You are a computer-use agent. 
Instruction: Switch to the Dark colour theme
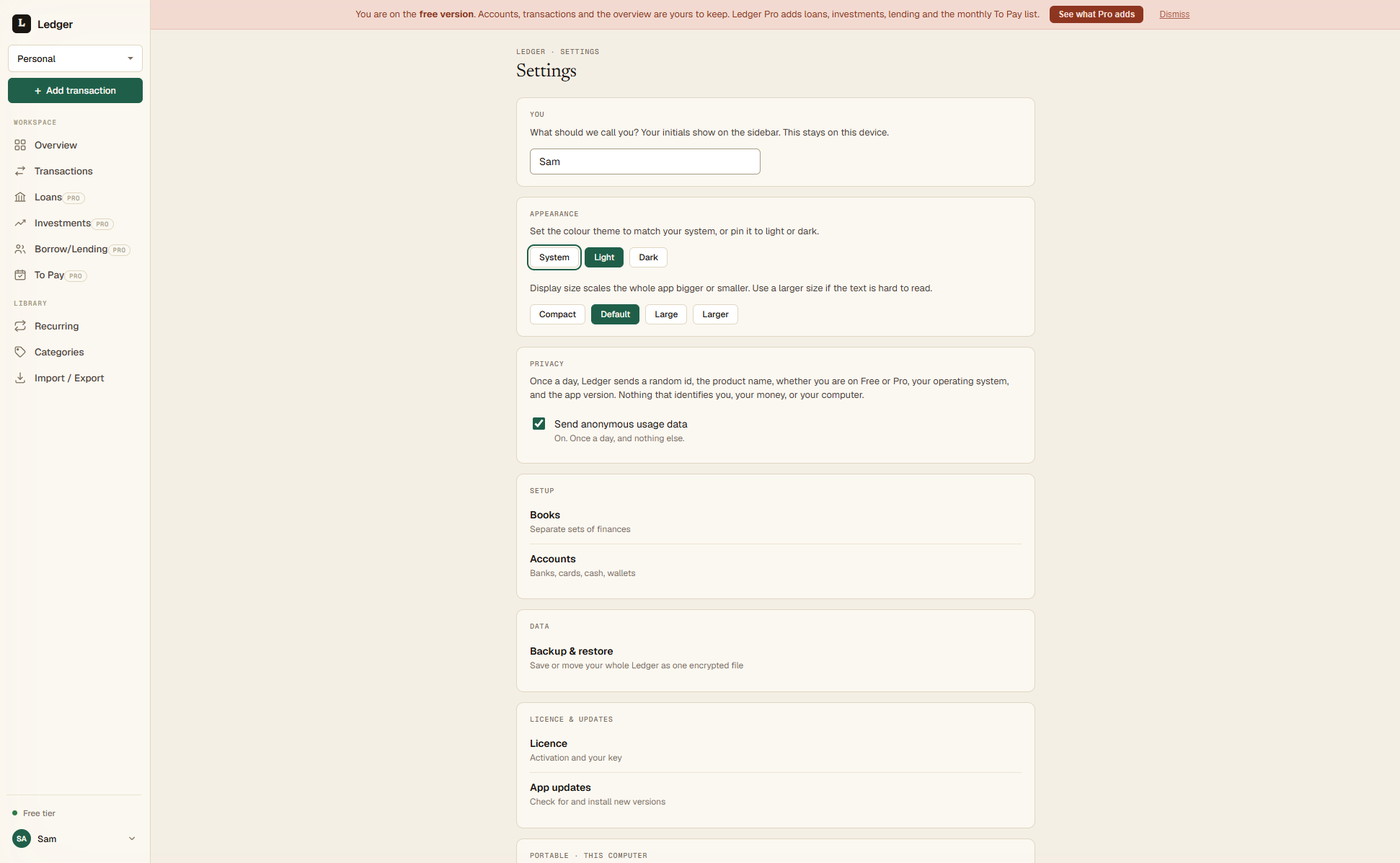(x=648, y=258)
